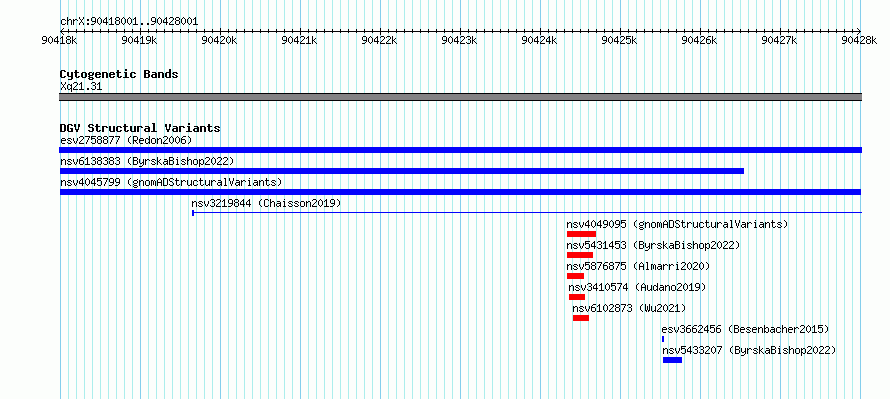Open the nsv5431453 (ByrskaBishop2022) label

(x=653, y=245)
